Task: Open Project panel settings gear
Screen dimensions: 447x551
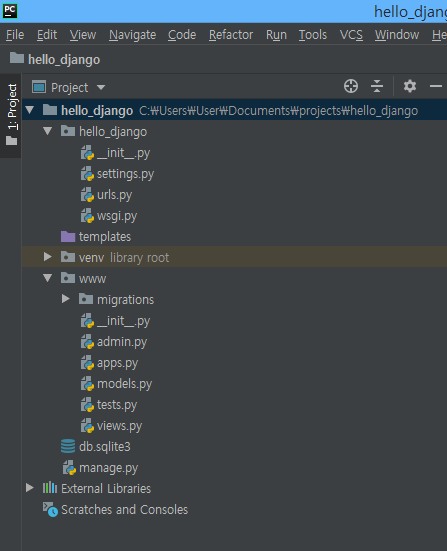Action: click(410, 86)
